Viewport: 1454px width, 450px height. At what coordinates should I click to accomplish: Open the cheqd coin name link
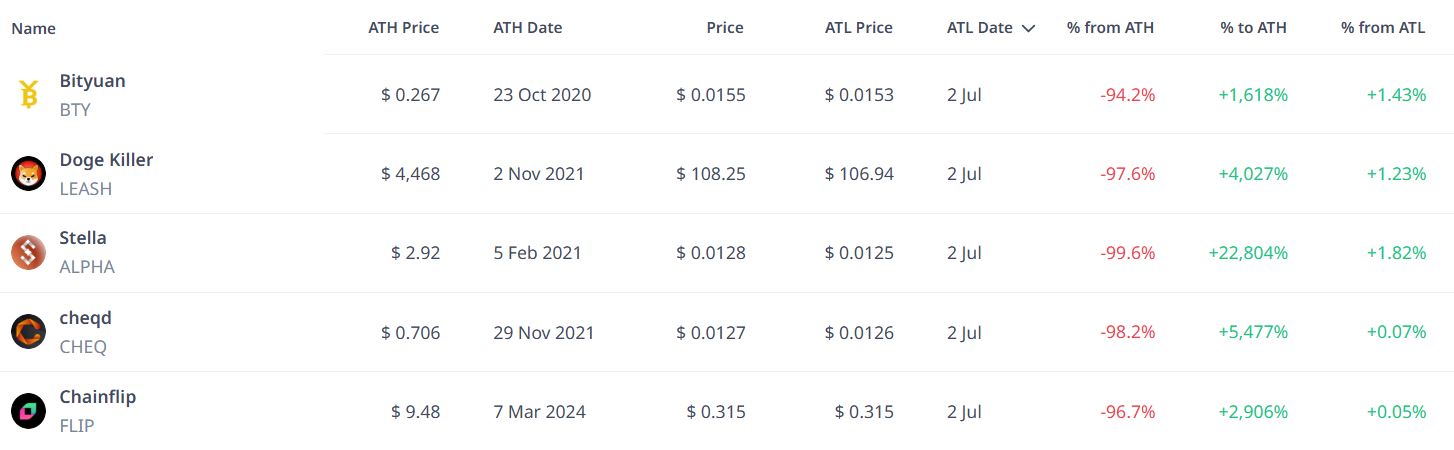tap(85, 318)
